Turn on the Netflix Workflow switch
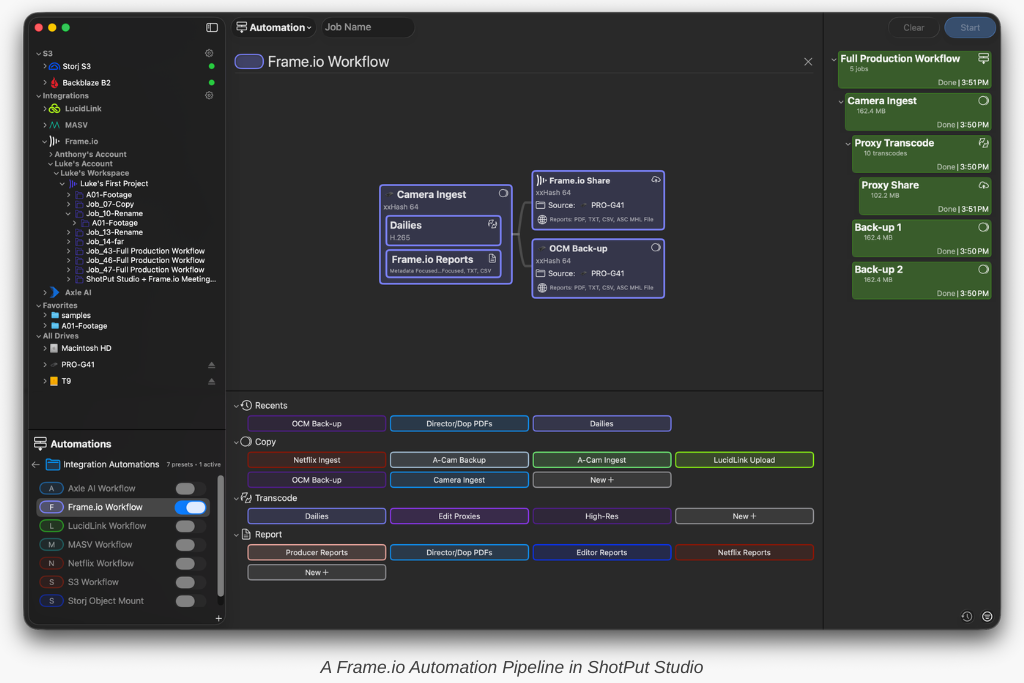 tap(191, 563)
